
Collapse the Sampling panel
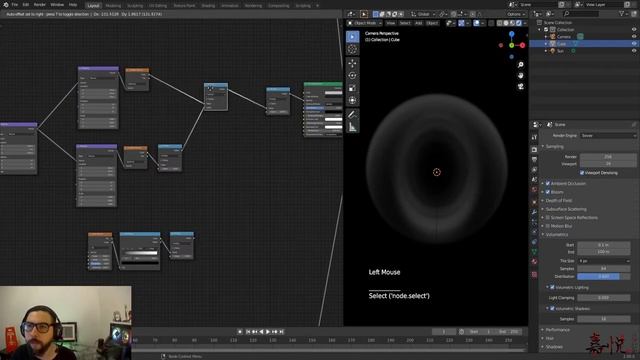click(554, 146)
